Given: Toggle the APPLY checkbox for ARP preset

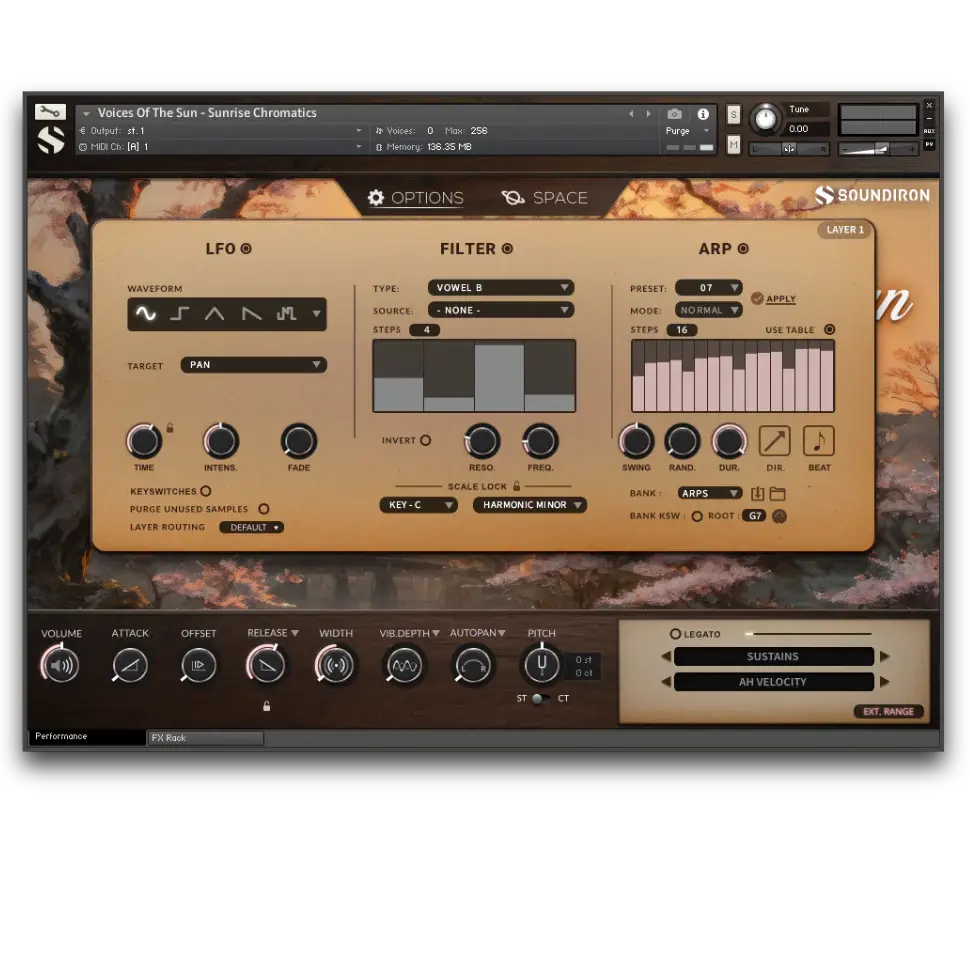Looking at the screenshot, I should 757,297.
